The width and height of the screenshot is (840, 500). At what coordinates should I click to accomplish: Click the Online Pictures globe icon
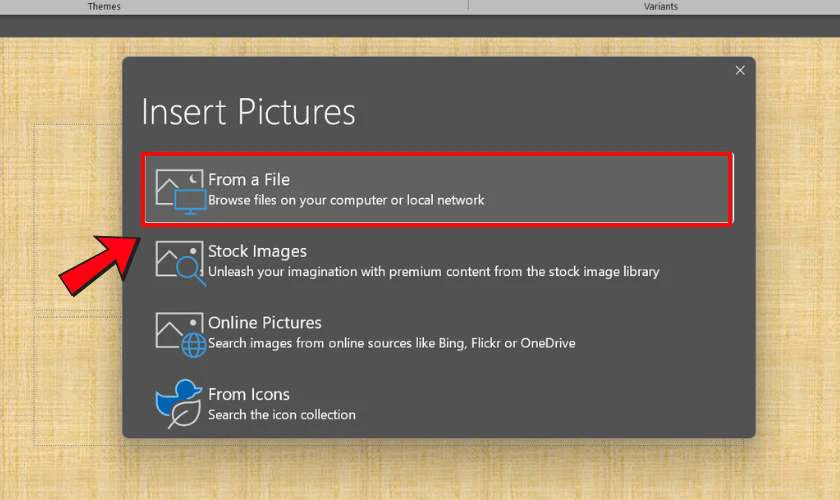(193, 344)
